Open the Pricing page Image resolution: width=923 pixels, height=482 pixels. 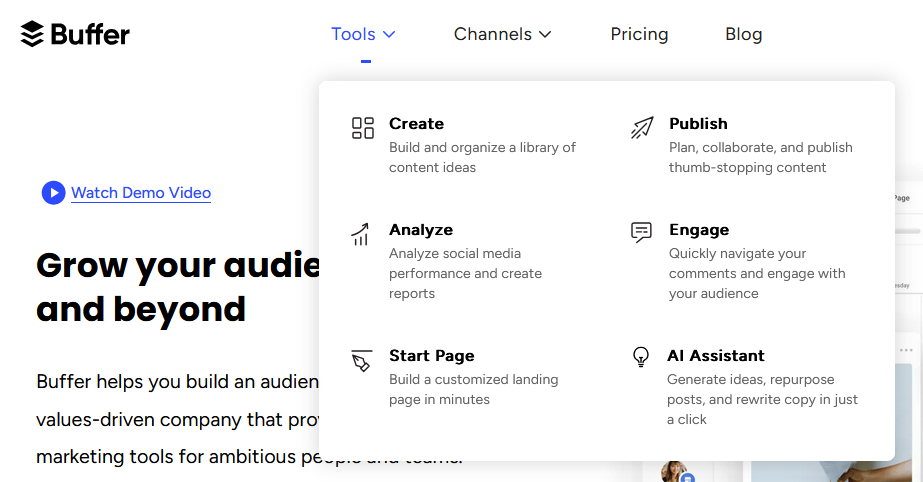coord(639,34)
